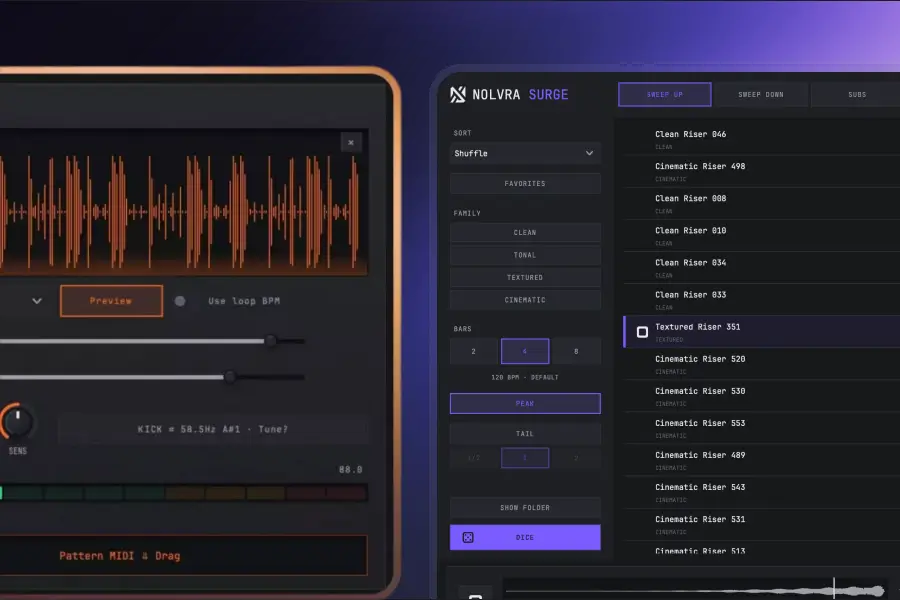900x600 pixels.
Task: Click the Sens knob
Action: [x=17, y=422]
